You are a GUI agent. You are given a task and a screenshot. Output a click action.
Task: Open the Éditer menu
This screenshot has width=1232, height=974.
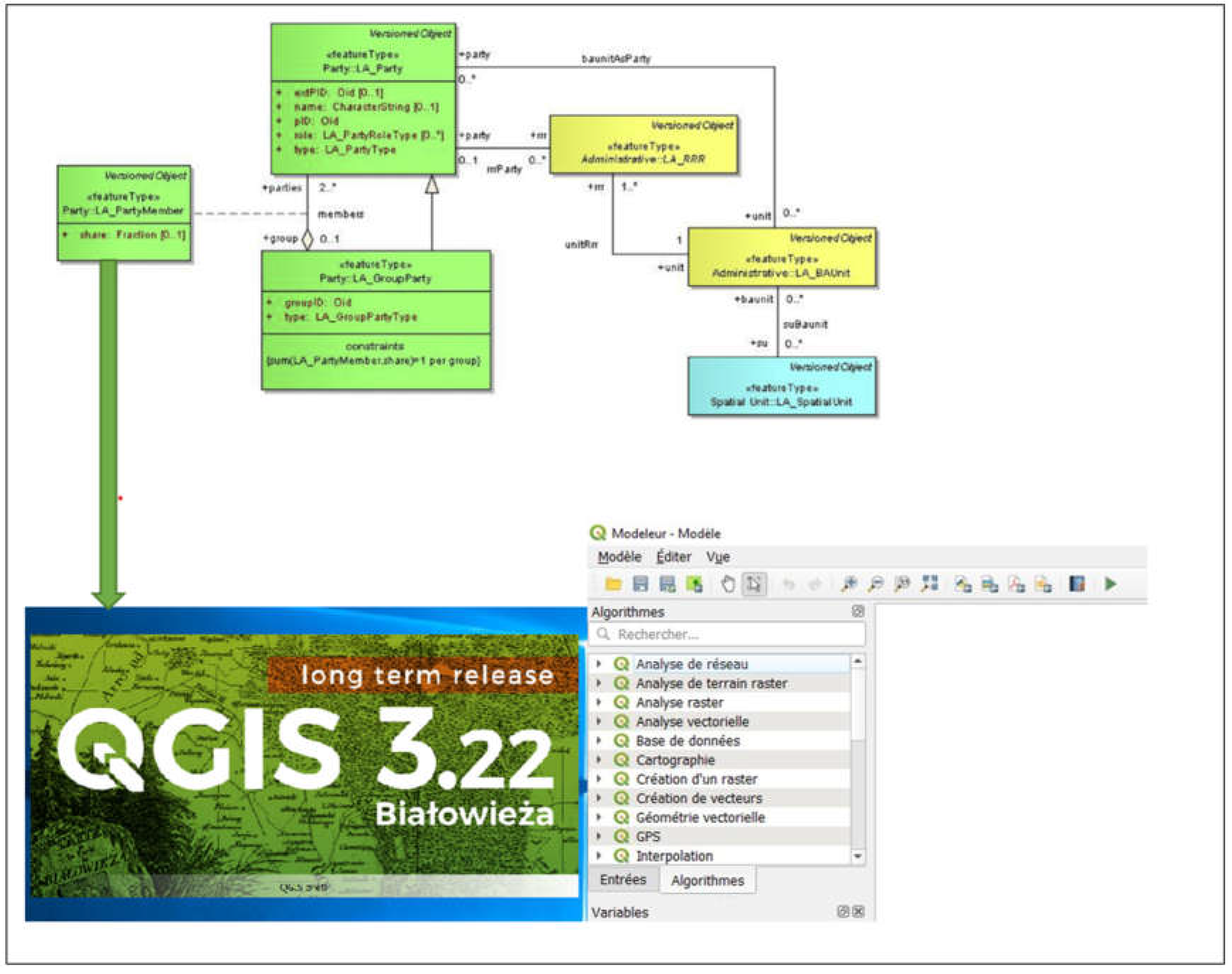coord(673,557)
